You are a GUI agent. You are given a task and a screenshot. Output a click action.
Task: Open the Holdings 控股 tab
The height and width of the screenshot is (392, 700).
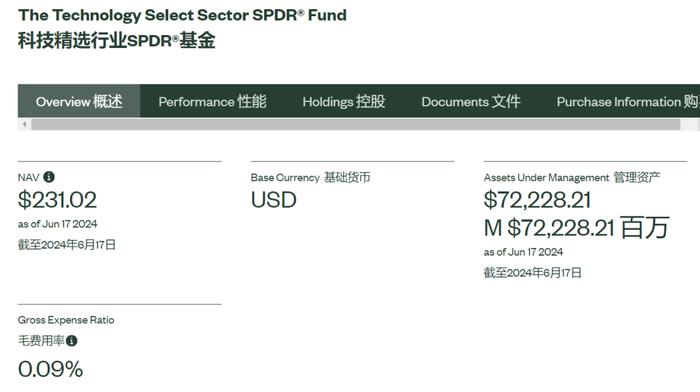[x=344, y=101]
